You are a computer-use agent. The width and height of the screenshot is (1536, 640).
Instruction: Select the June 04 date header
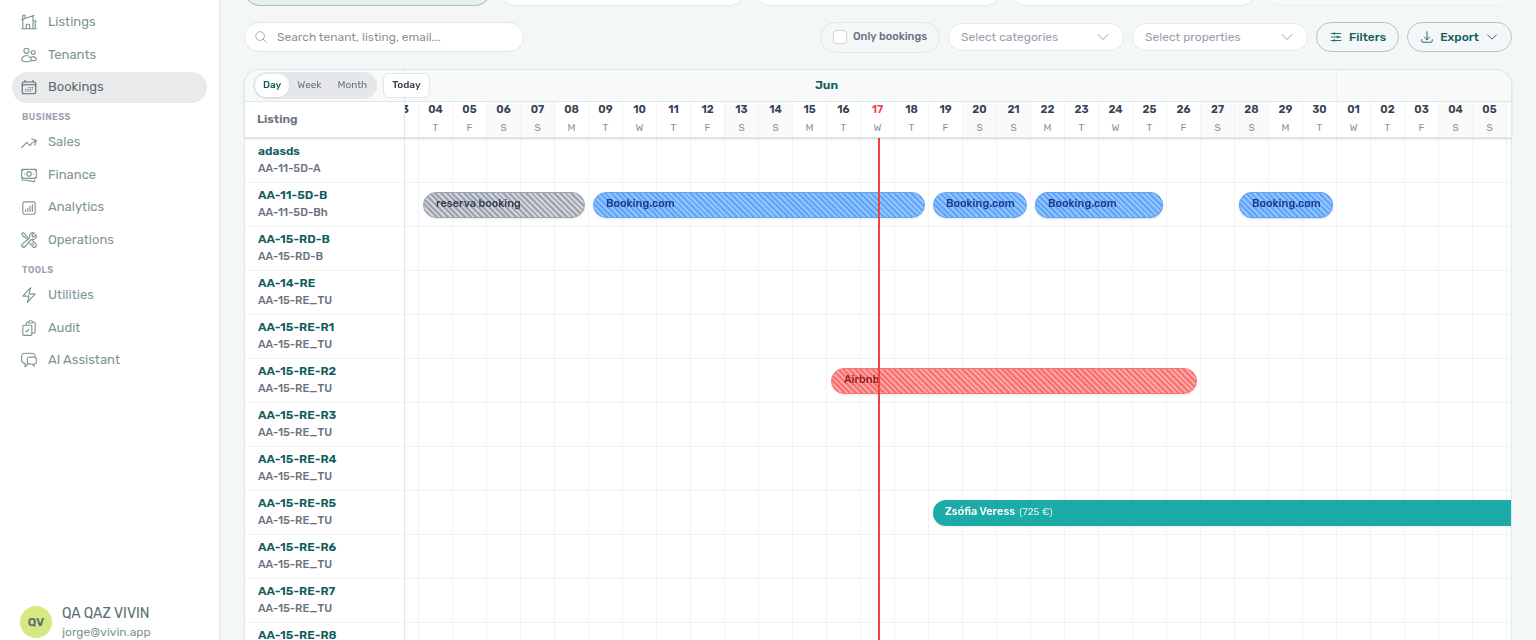[435, 118]
